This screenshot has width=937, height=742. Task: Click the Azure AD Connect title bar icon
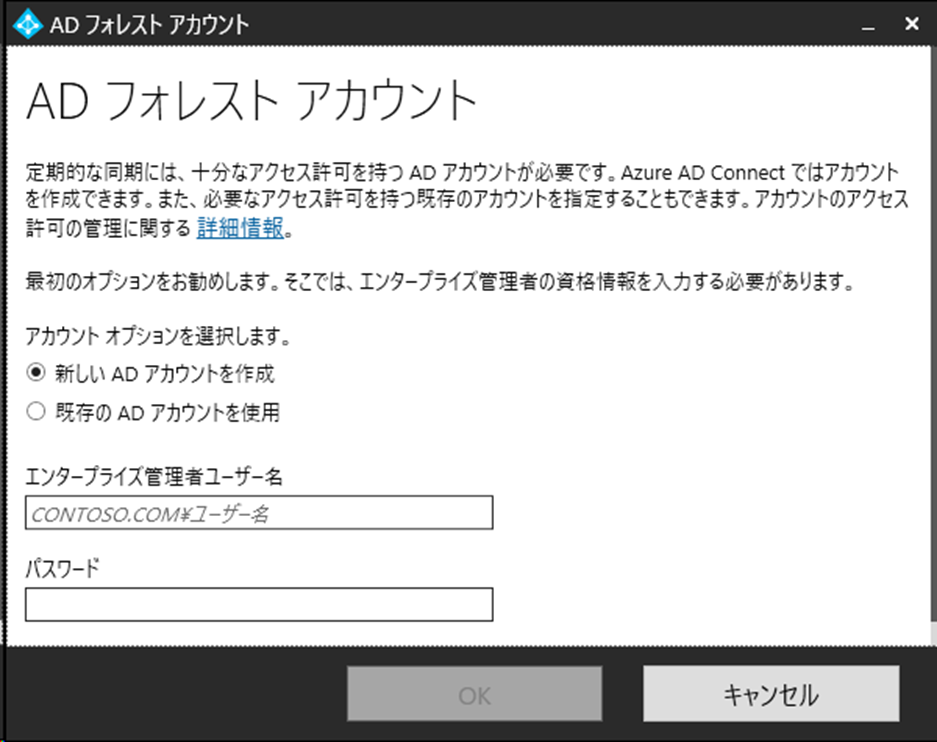coord(27,24)
